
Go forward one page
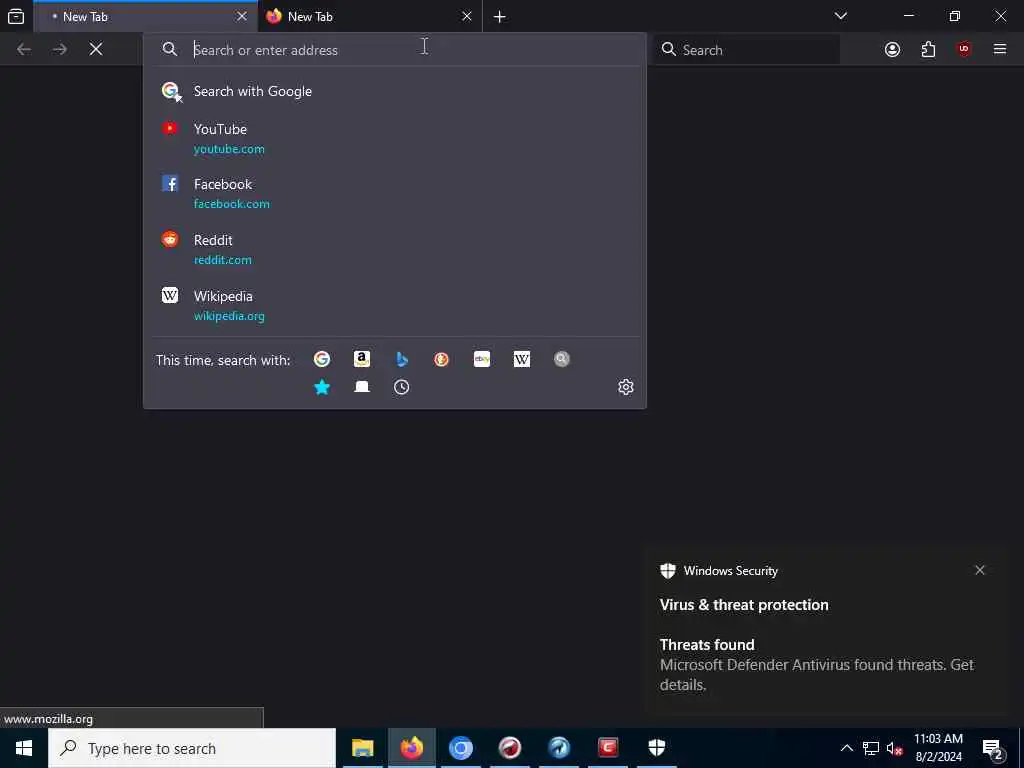60,50
